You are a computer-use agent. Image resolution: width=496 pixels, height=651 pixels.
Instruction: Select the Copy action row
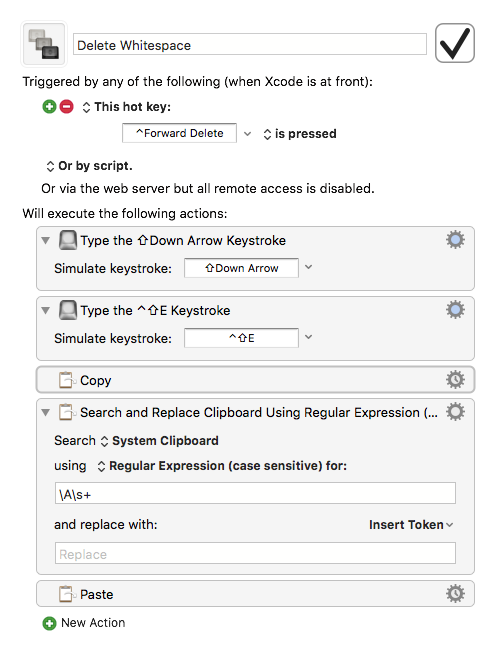255,380
